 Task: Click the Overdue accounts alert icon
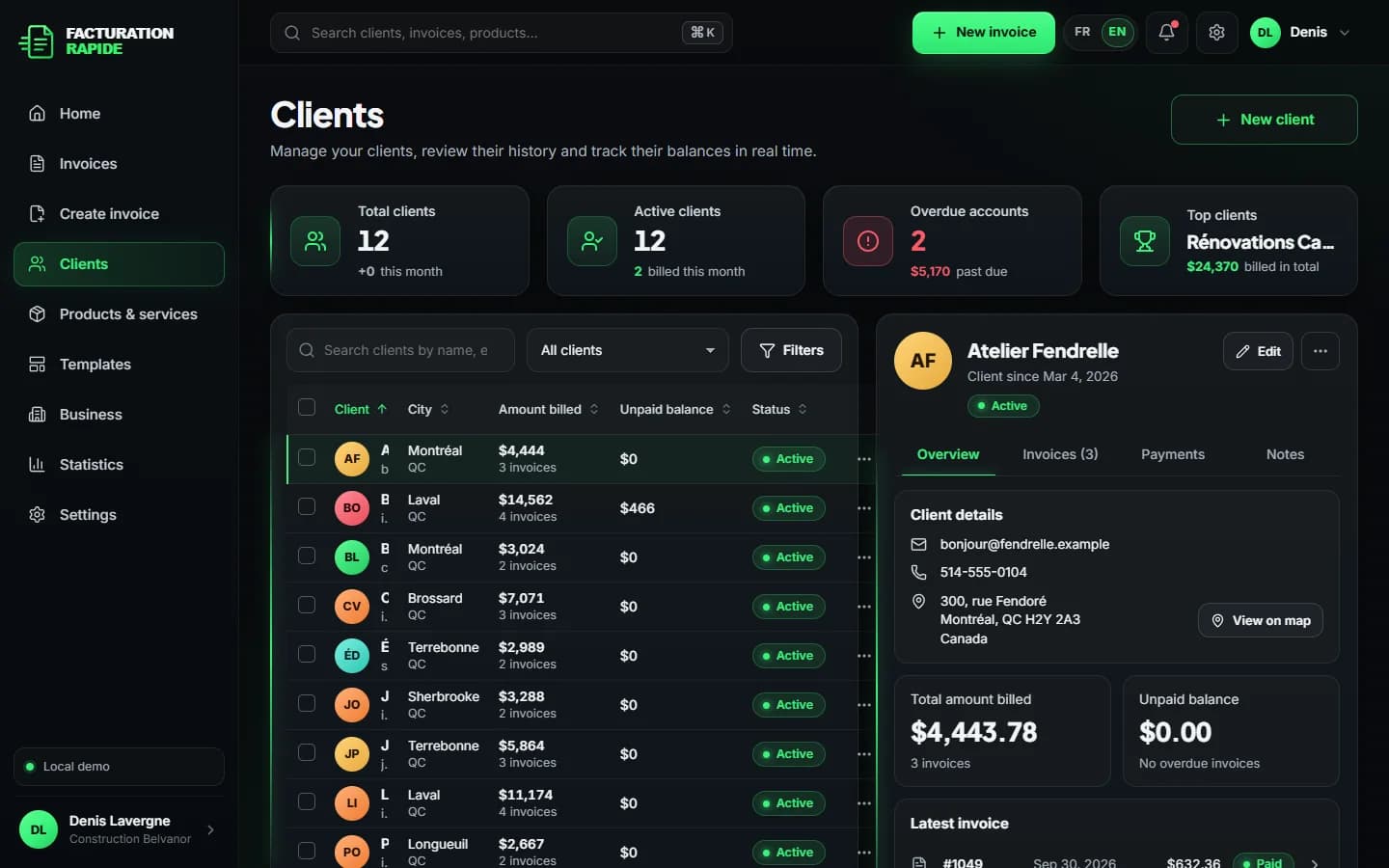(x=868, y=241)
